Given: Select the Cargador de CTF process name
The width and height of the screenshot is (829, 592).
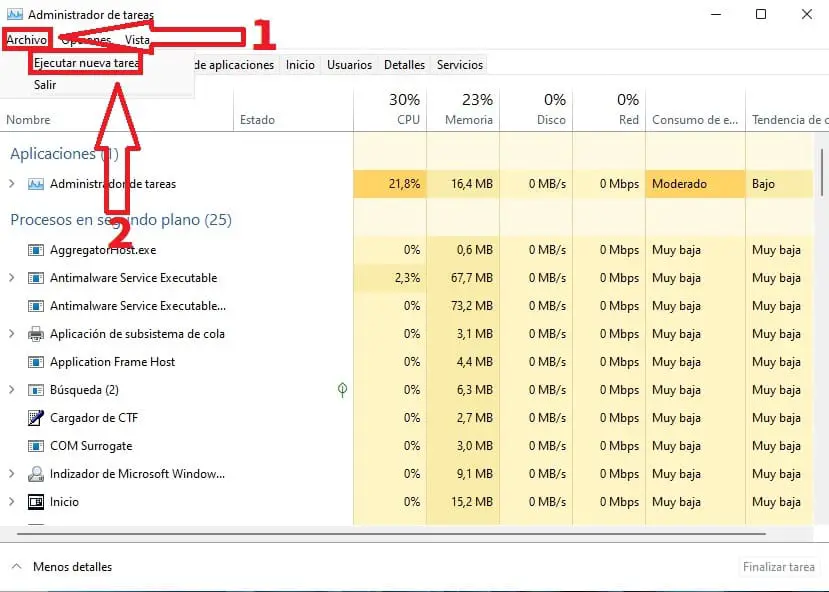Looking at the screenshot, I should pos(94,418).
